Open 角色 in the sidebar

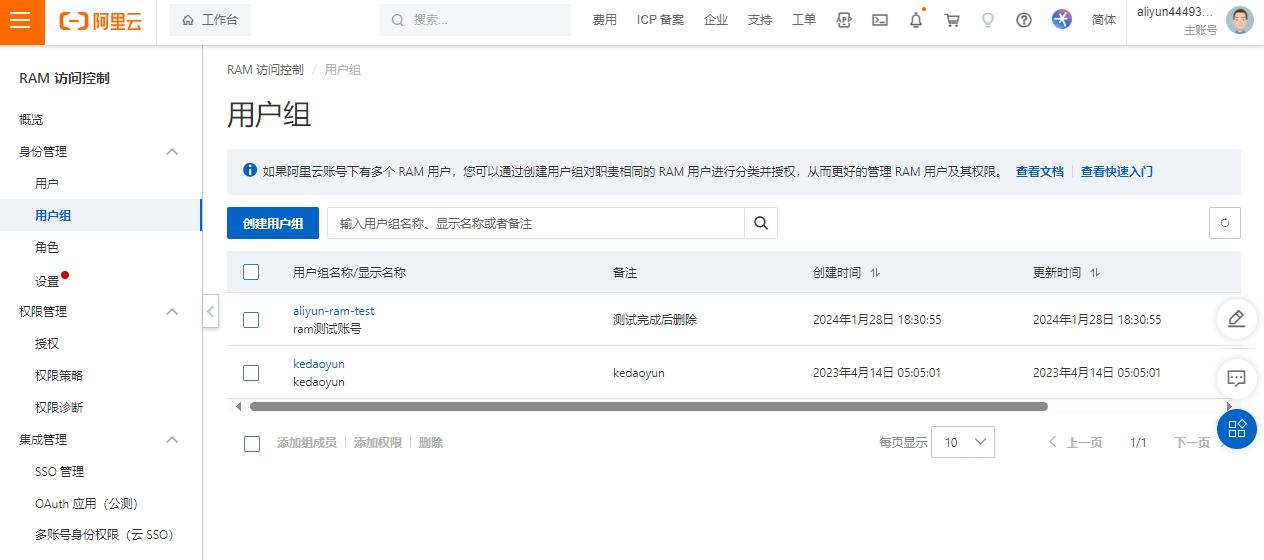(47, 248)
